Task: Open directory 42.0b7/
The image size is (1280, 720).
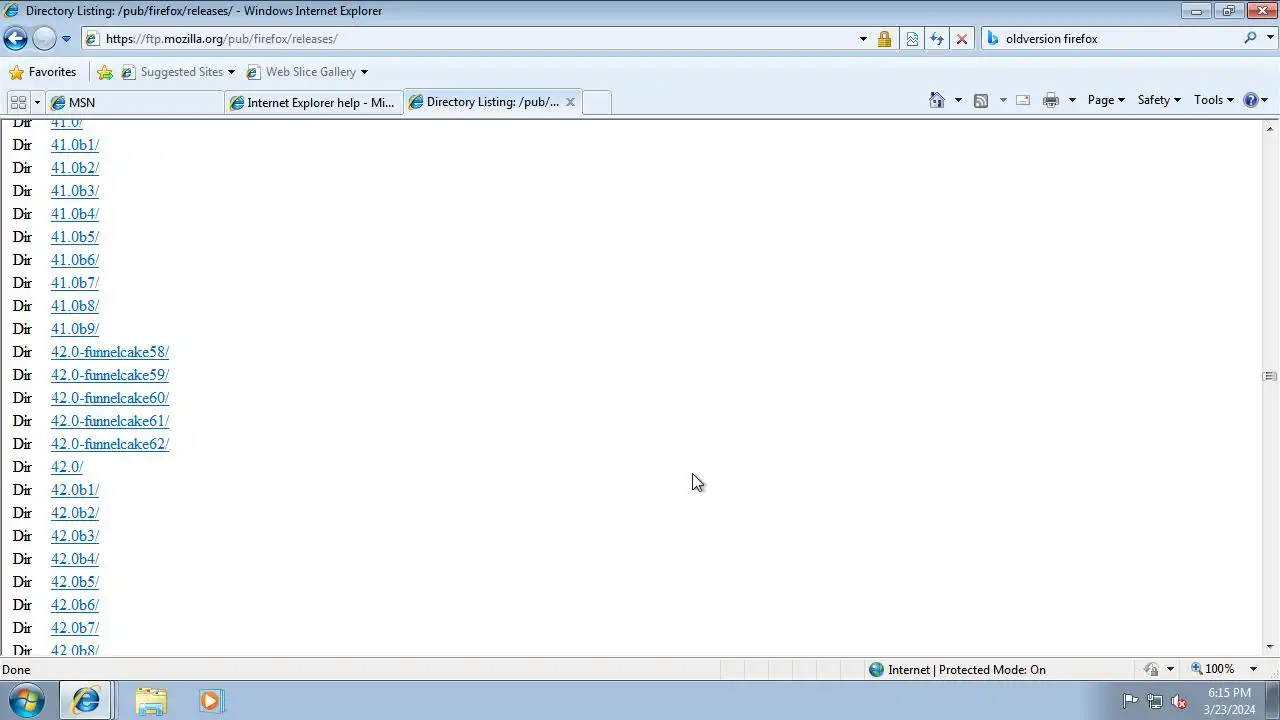Action: pyautogui.click(x=75, y=628)
